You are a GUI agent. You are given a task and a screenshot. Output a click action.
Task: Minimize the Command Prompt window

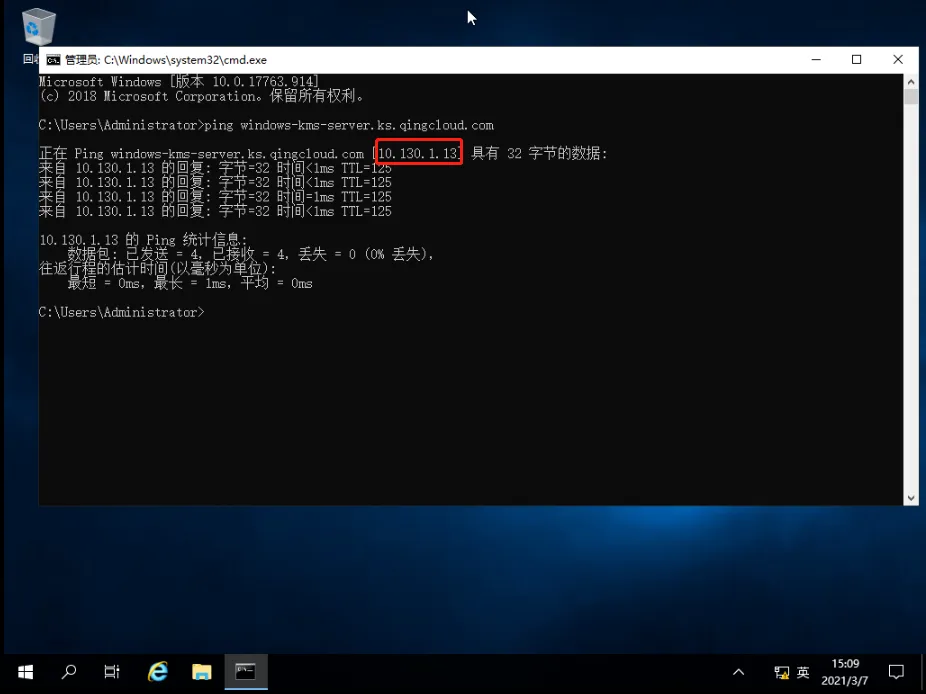coord(813,59)
